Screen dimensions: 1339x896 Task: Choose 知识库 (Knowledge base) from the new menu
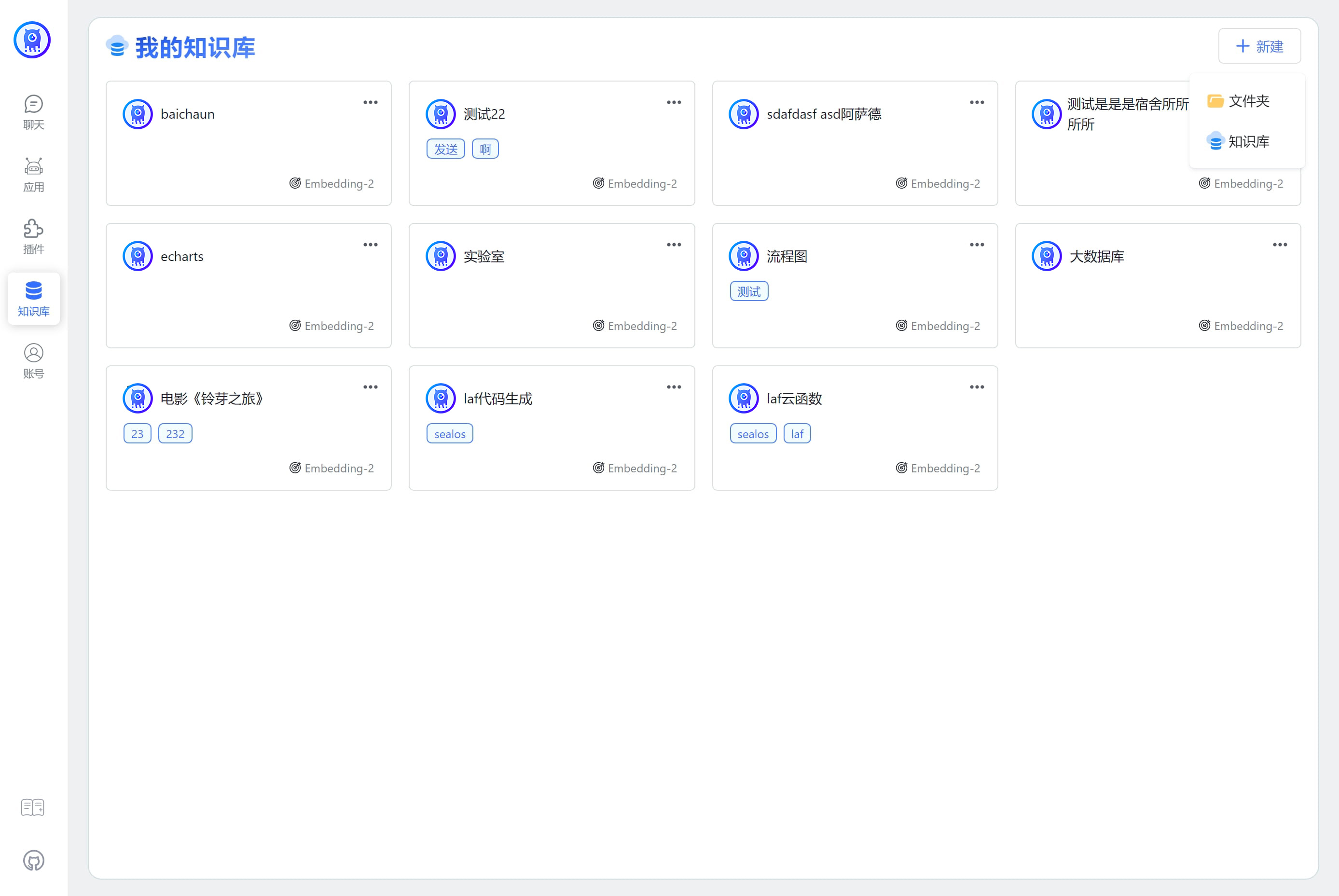coord(1247,141)
